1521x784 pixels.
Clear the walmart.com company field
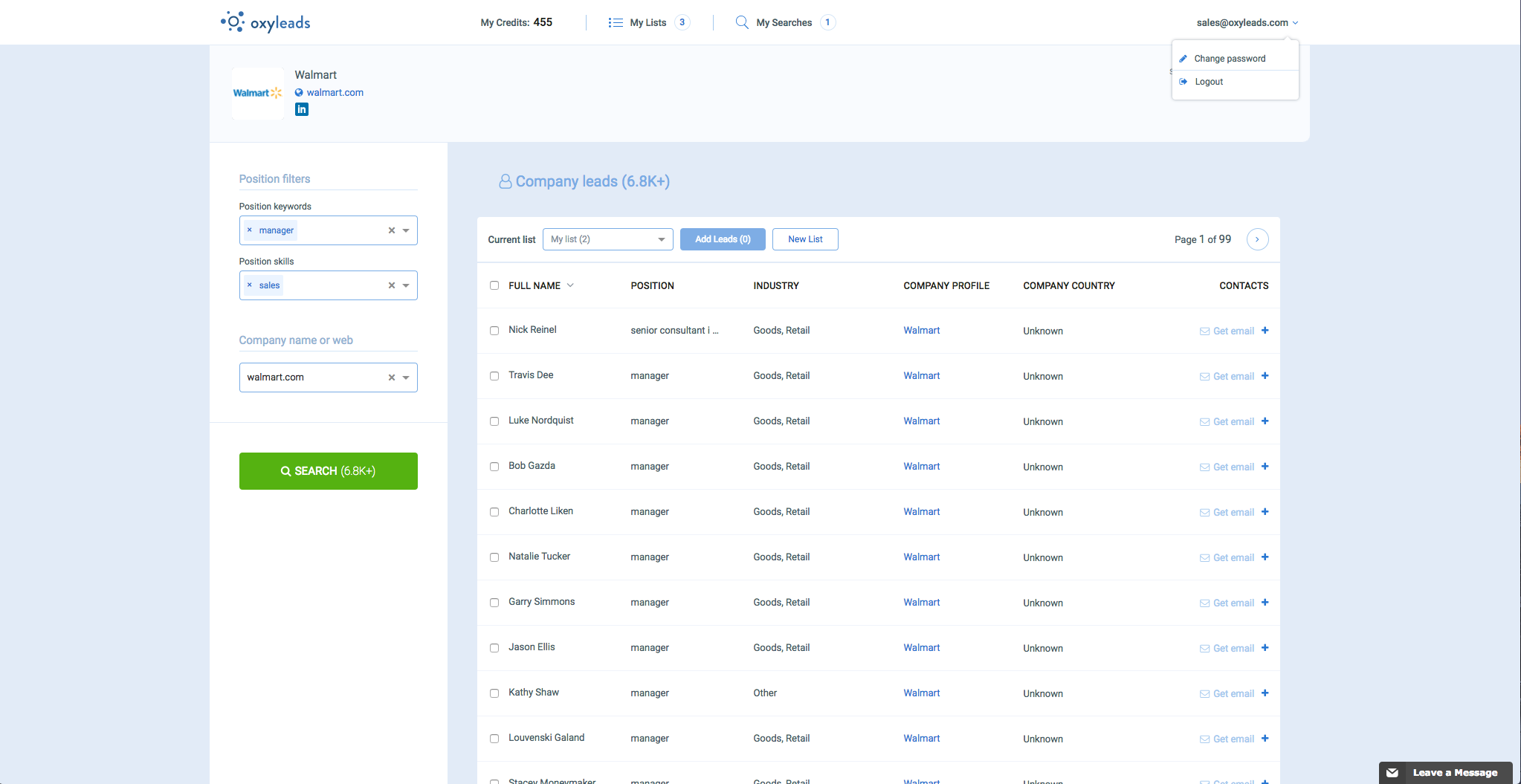392,378
